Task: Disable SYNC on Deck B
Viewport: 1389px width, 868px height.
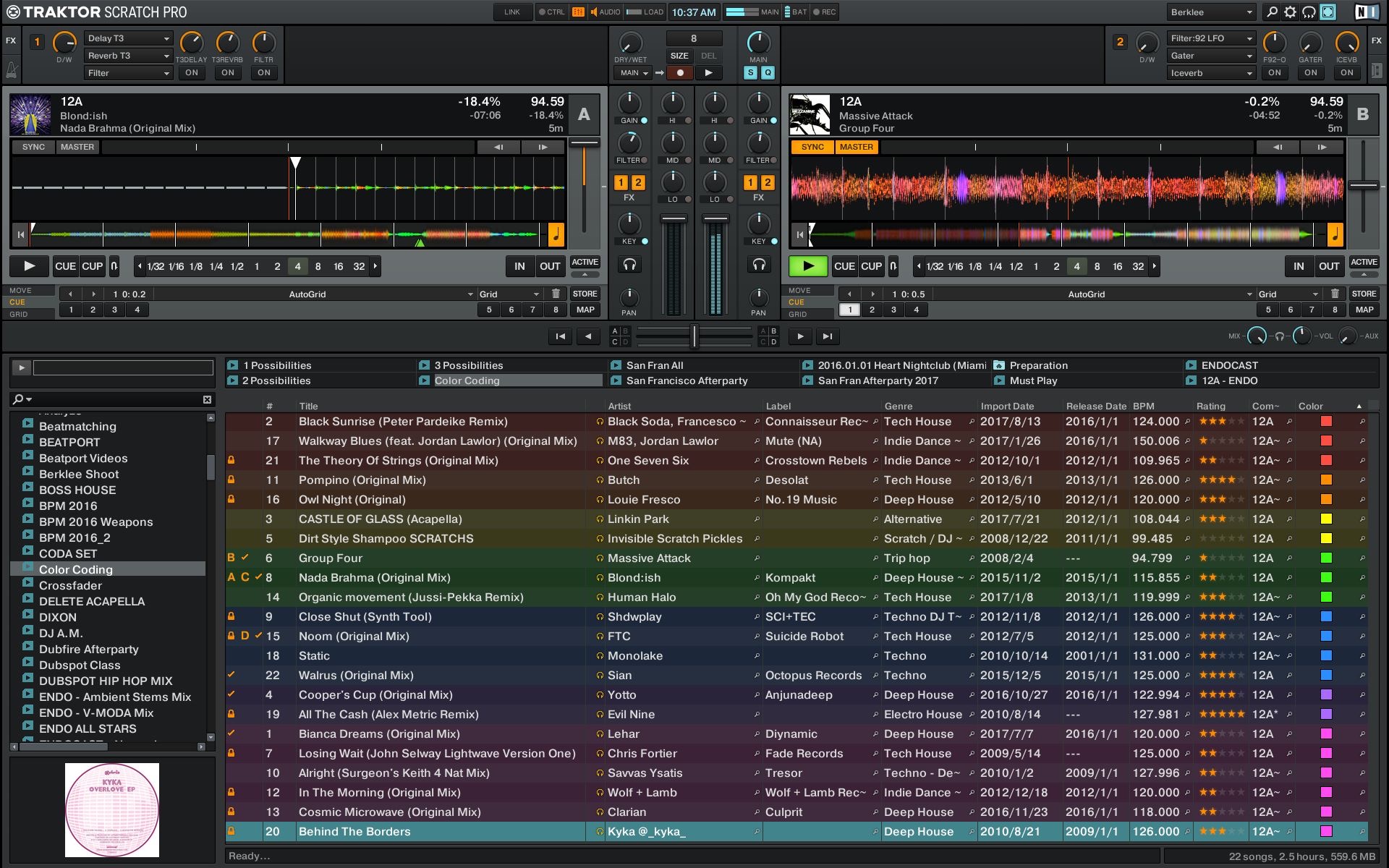Action: click(x=812, y=147)
